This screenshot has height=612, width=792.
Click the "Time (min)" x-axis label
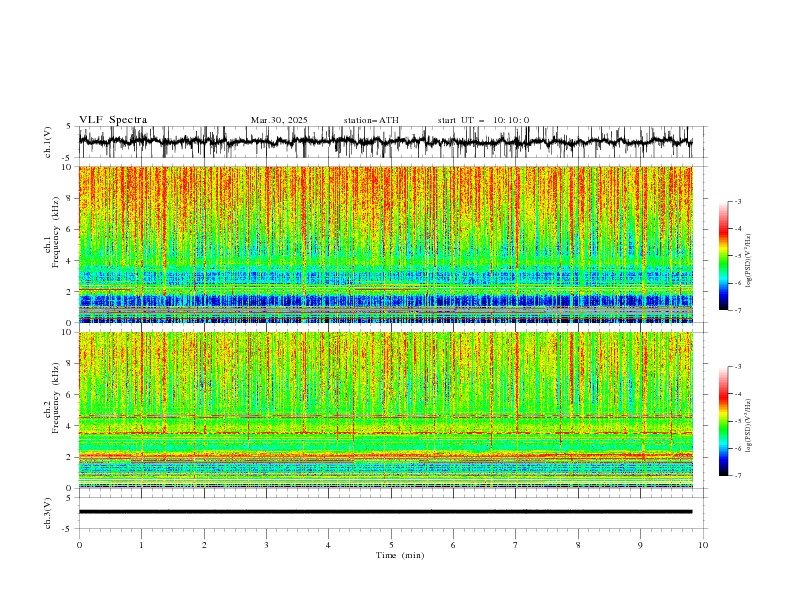(x=400, y=555)
